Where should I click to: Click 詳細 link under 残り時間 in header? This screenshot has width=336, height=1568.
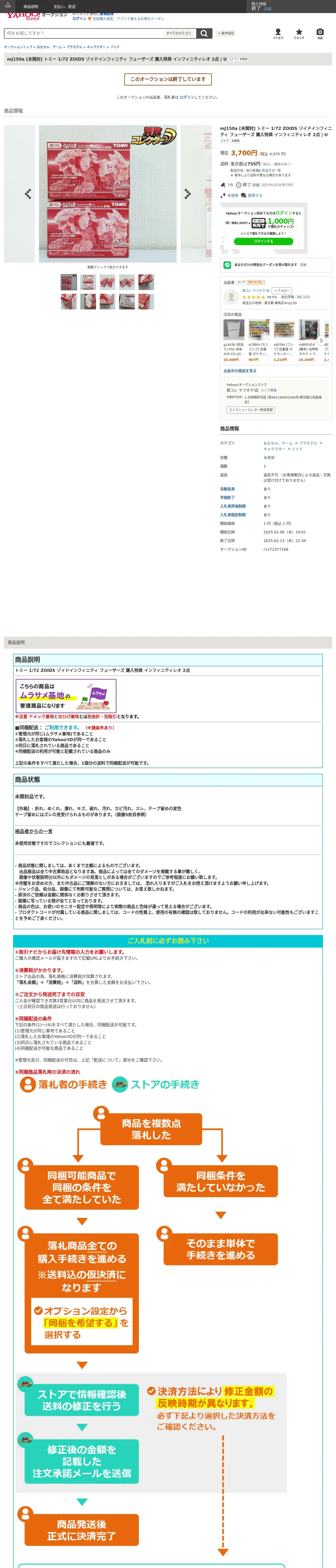268,9
